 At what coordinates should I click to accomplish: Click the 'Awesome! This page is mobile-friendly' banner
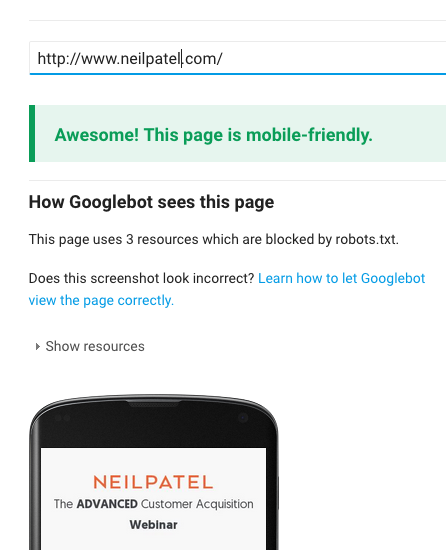(238, 134)
